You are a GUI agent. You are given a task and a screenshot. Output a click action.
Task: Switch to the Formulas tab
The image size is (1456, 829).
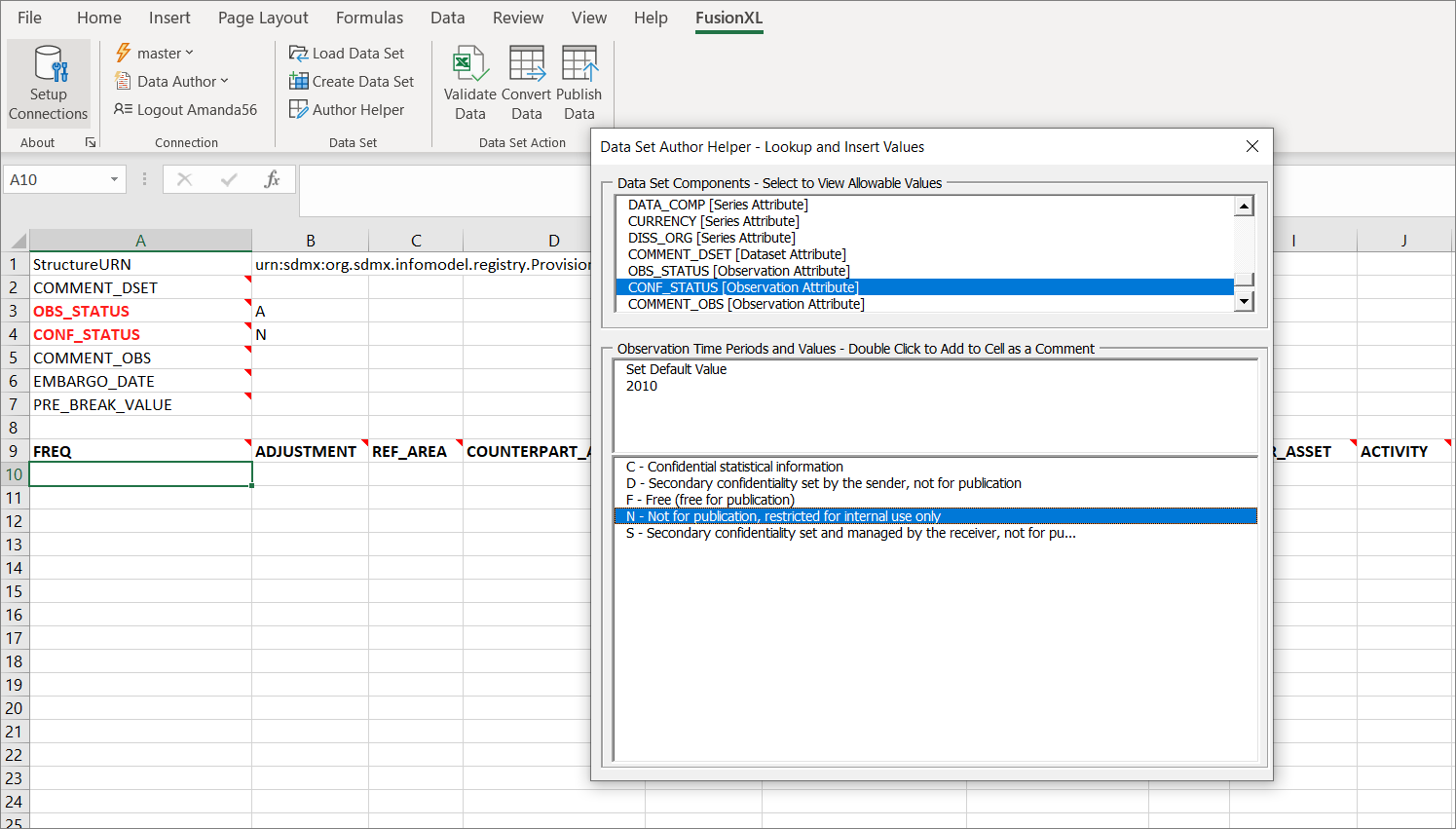pyautogui.click(x=369, y=17)
